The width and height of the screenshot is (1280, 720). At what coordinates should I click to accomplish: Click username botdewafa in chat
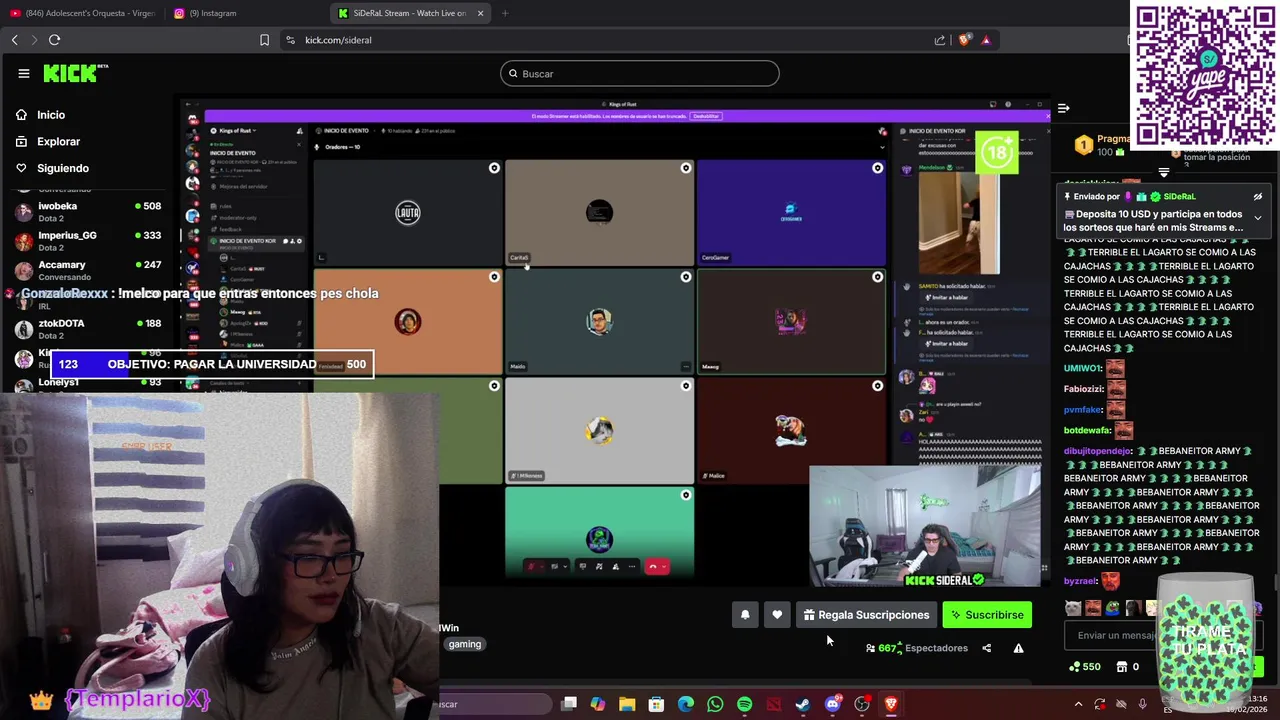coord(1088,430)
